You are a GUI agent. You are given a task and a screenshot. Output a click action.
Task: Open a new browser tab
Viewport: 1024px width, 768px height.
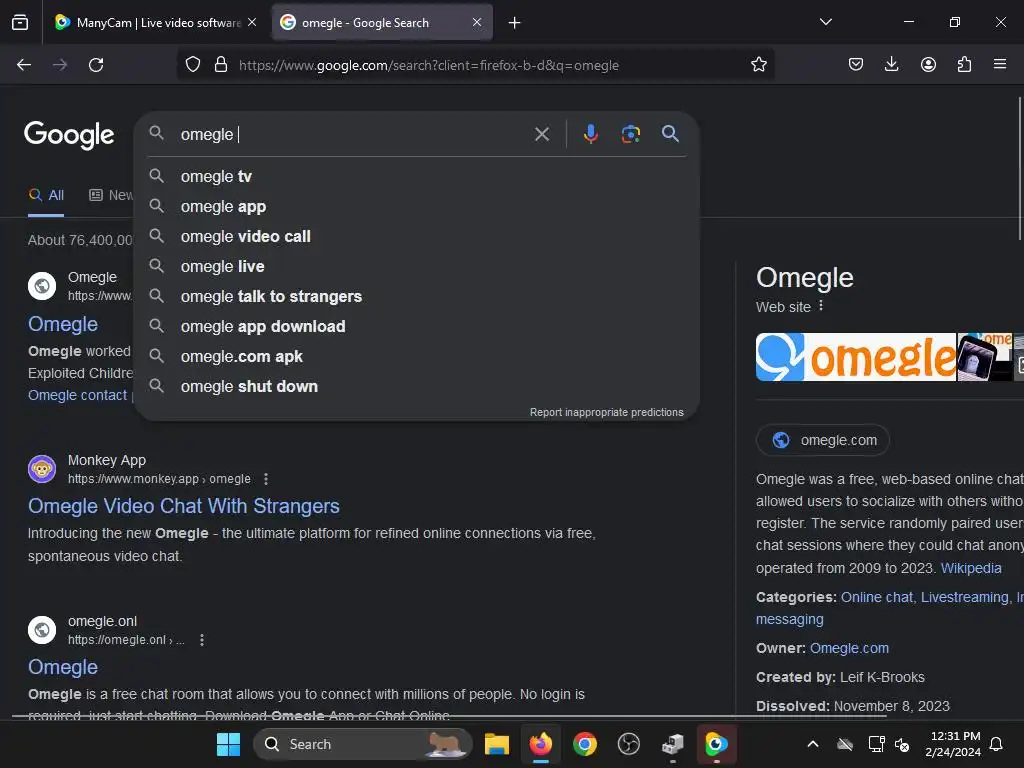click(515, 23)
